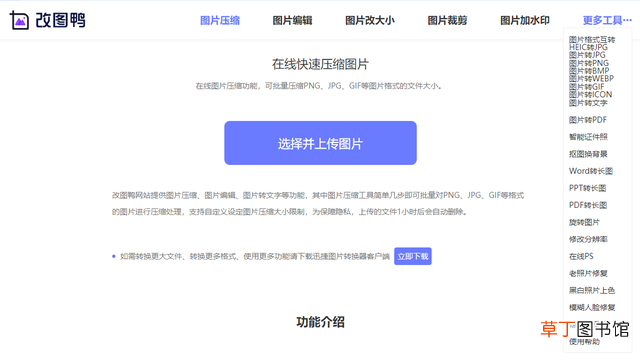Go to 图片改大小 in navigation

point(370,20)
